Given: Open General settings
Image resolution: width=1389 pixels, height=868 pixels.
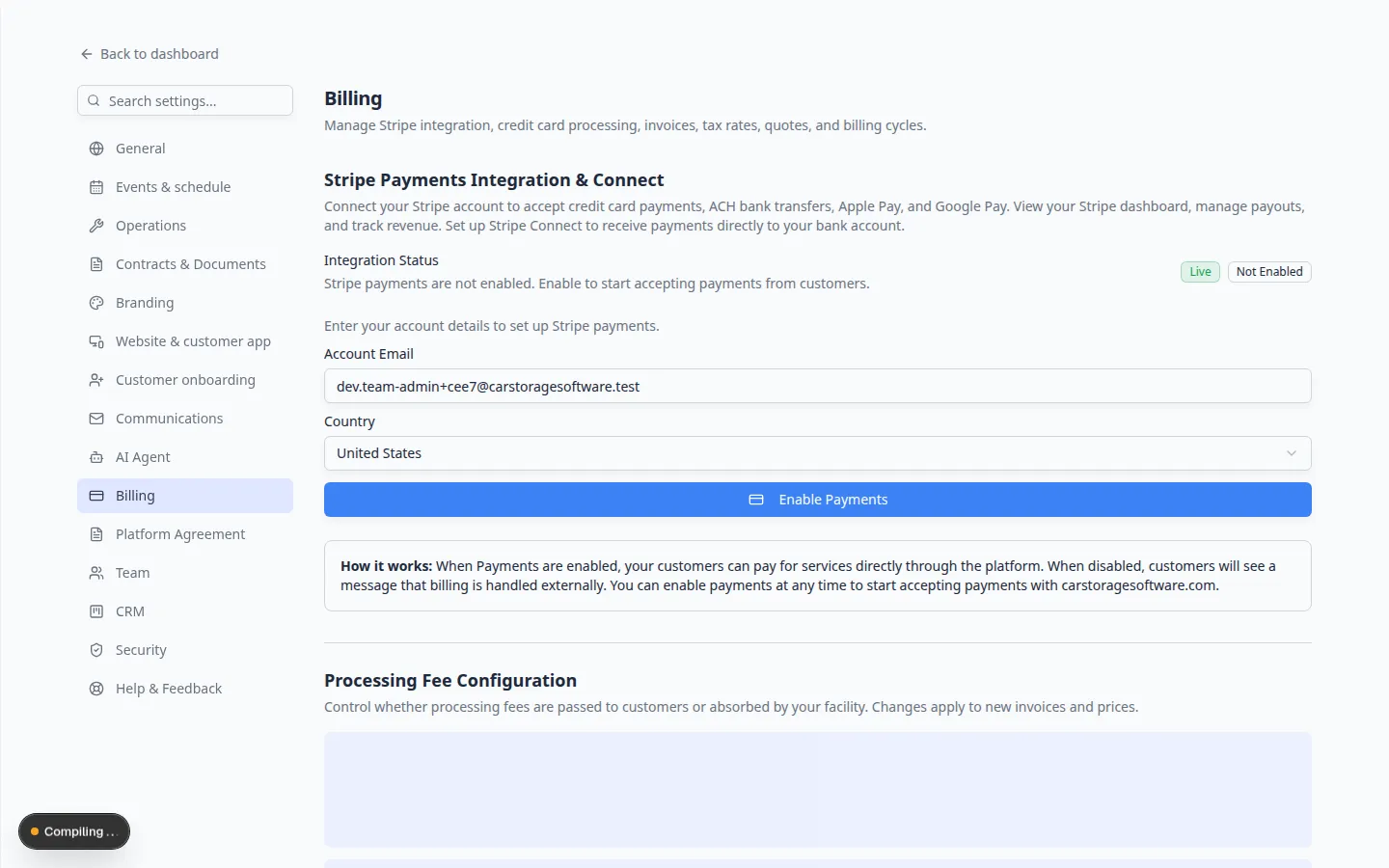Looking at the screenshot, I should click(x=185, y=149).
